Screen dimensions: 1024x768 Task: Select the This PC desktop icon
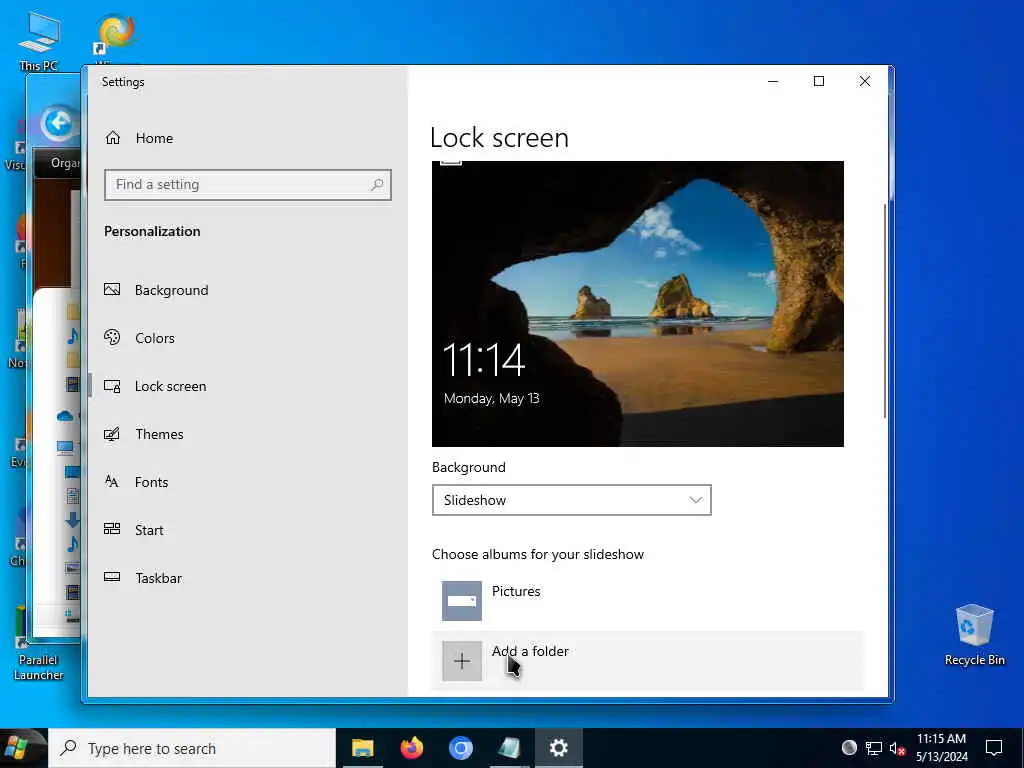tap(39, 42)
